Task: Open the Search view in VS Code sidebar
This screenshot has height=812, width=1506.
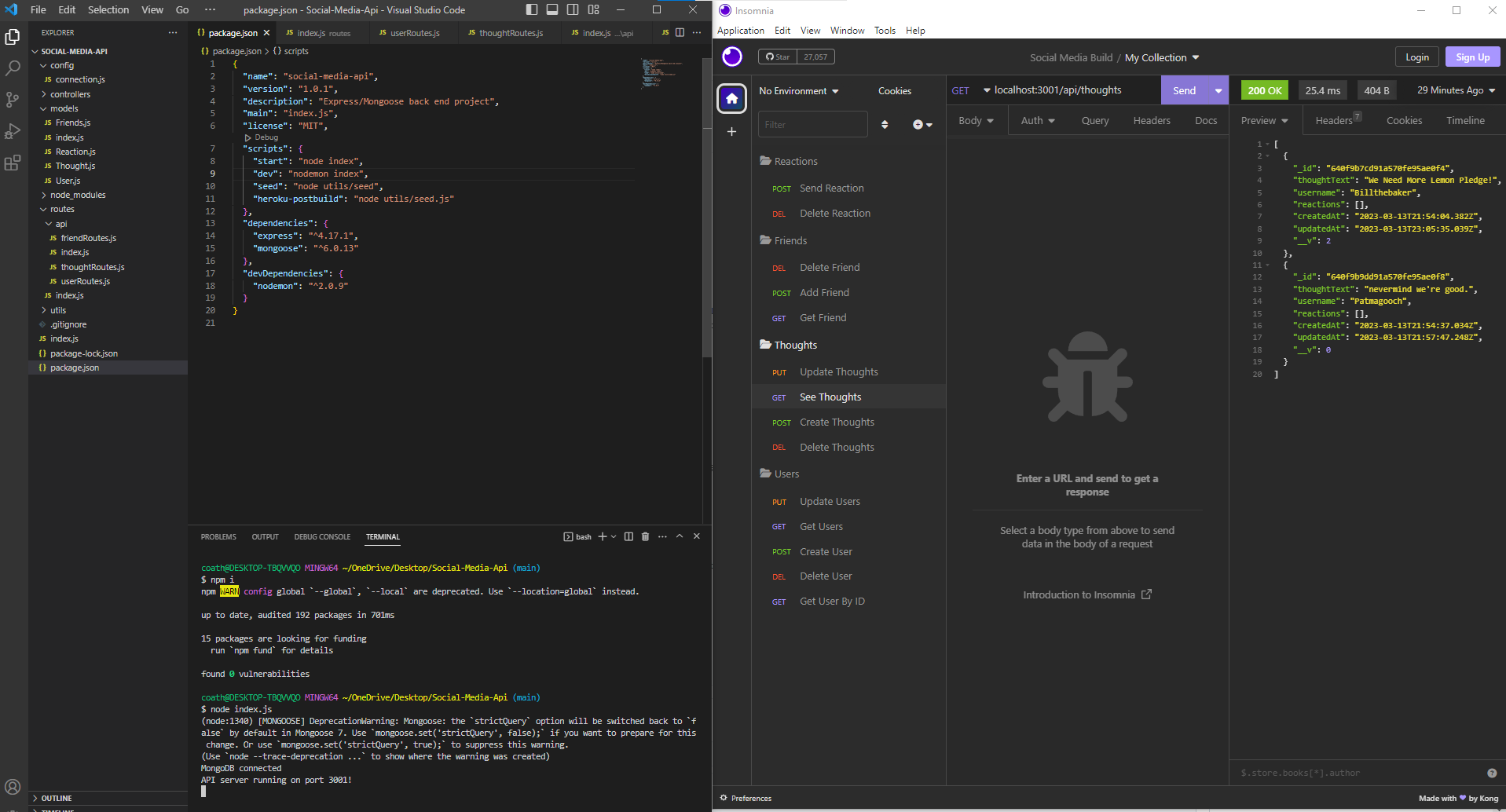Action: [x=13, y=68]
